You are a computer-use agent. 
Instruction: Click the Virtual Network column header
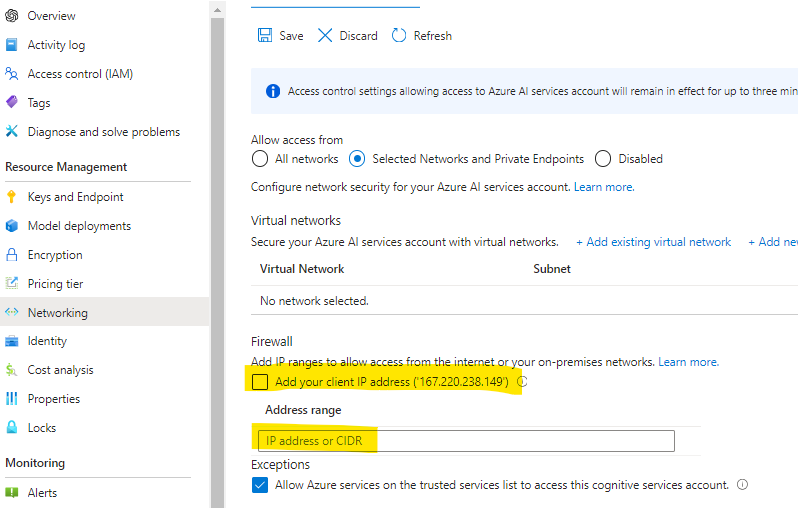click(x=302, y=269)
